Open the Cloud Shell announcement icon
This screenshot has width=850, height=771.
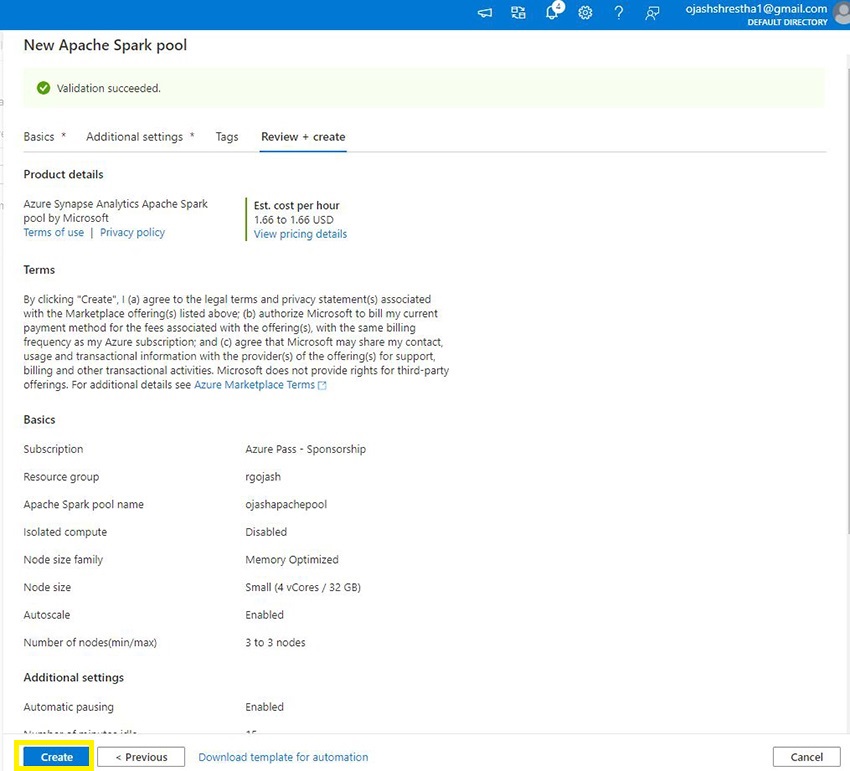coord(484,13)
